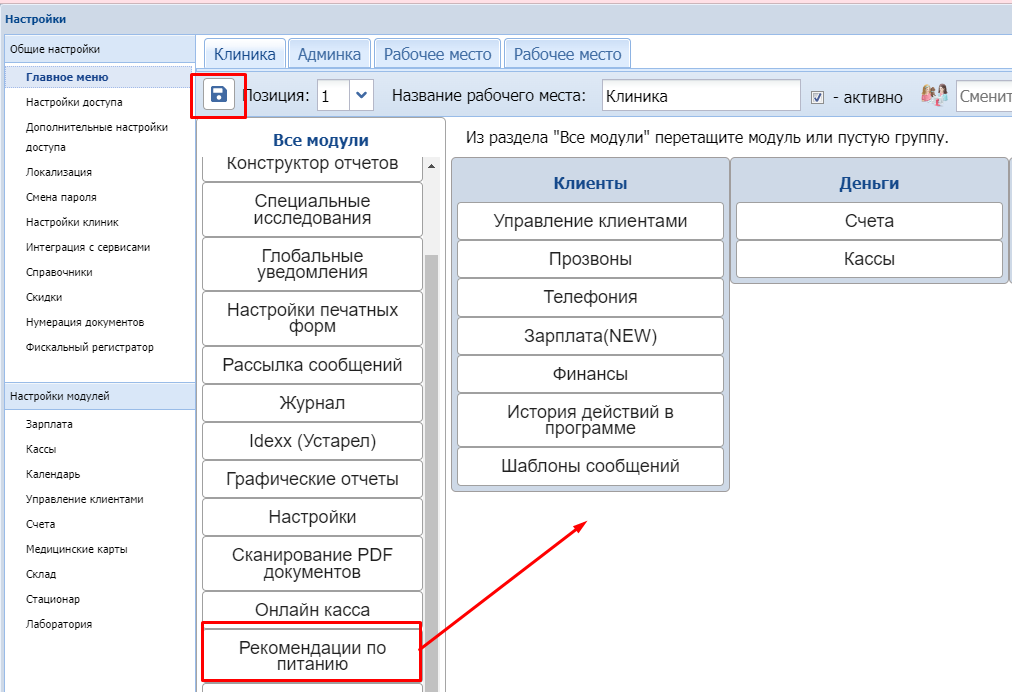Open Лаборатория module settings
Screen dimensions: 1012x692
(59, 624)
